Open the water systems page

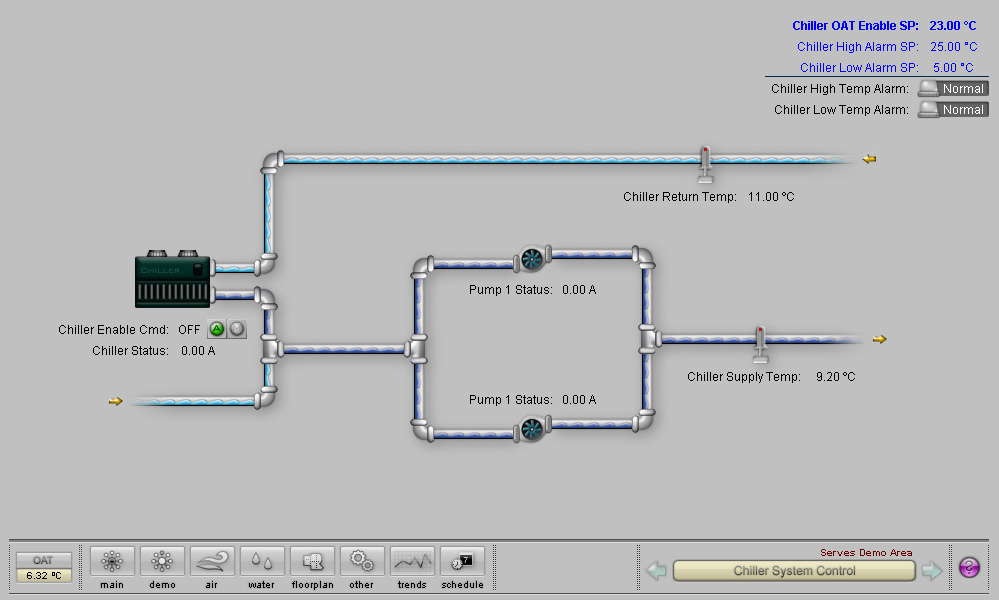click(x=262, y=561)
